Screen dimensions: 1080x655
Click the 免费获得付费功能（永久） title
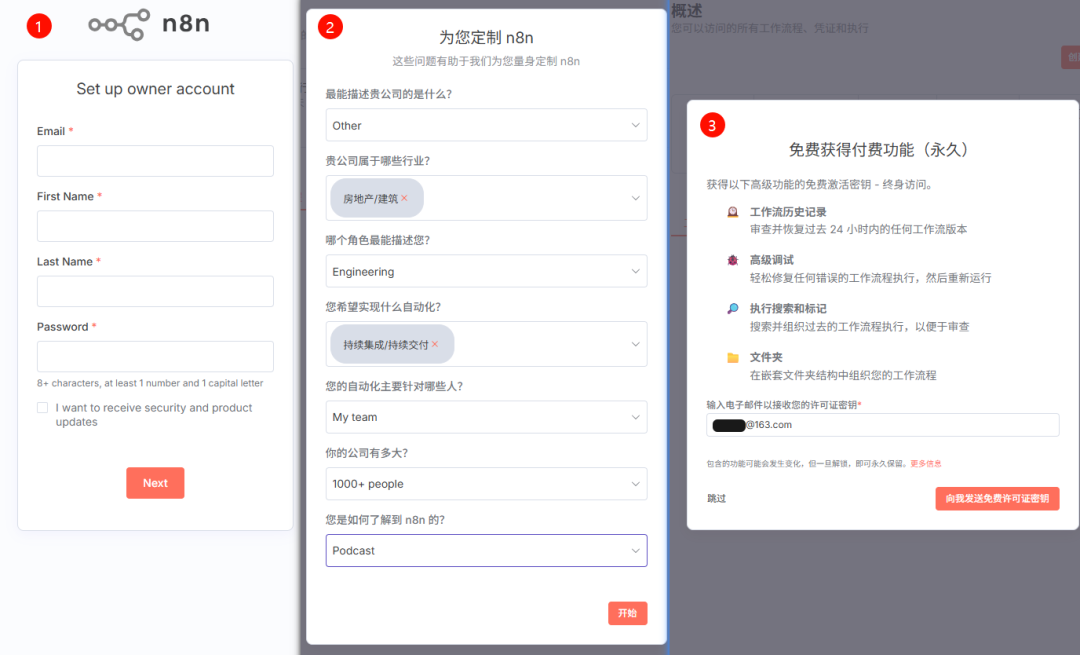click(x=882, y=149)
